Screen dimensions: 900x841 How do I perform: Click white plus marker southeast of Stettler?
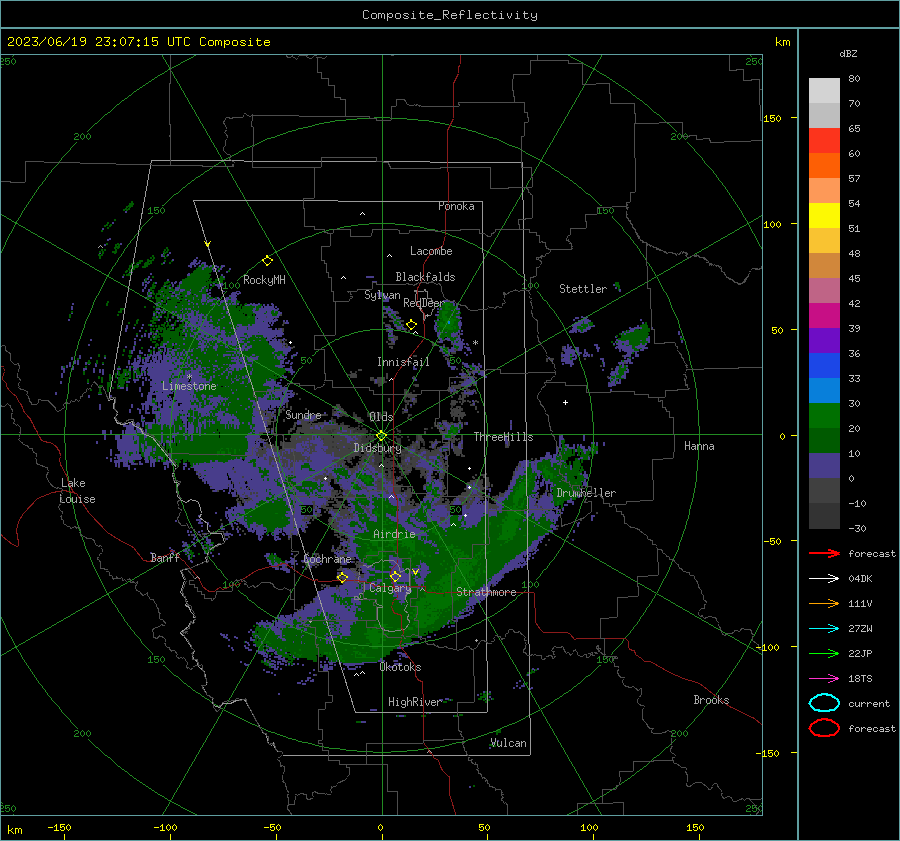point(565,402)
